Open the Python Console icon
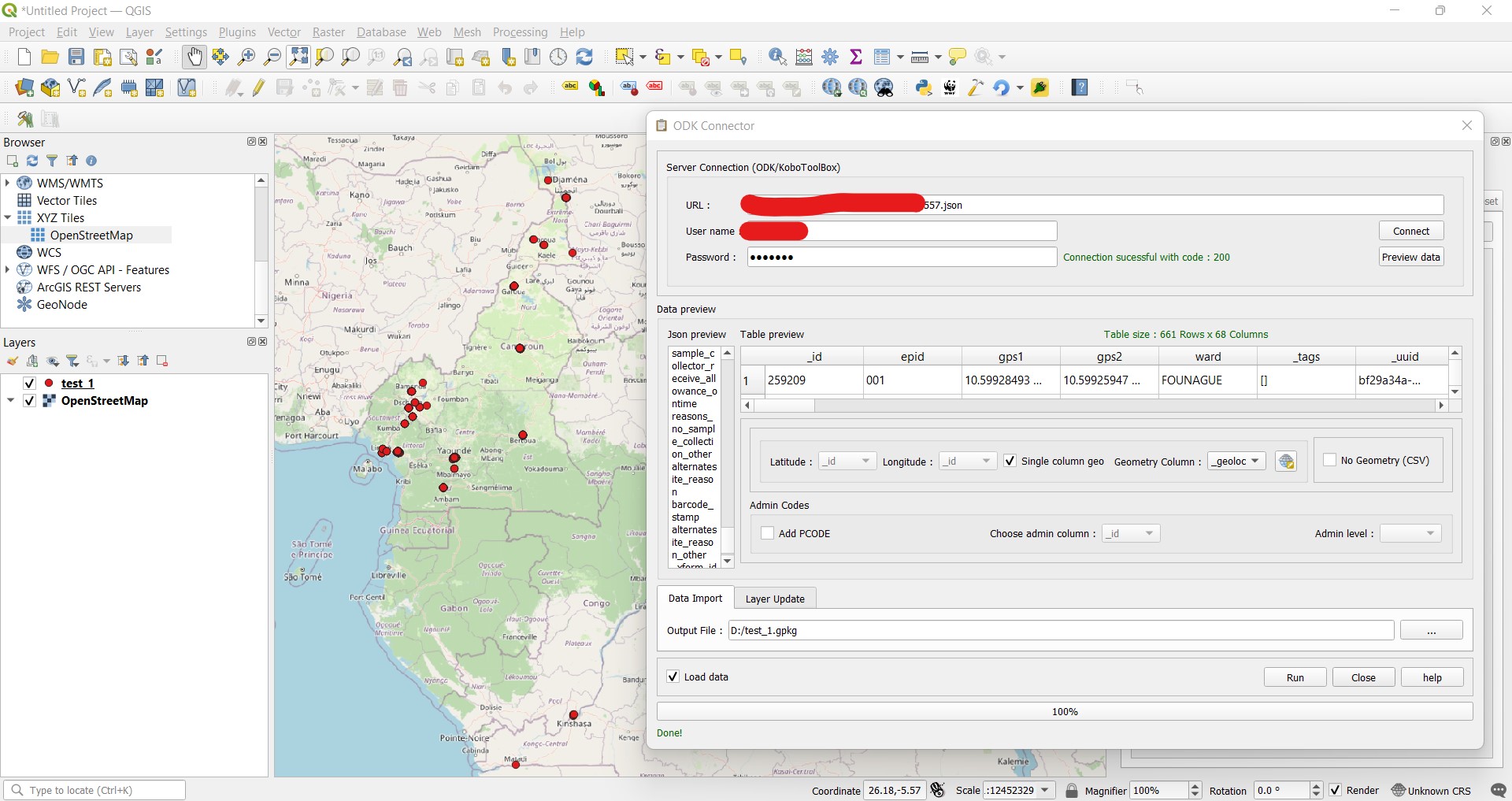This screenshot has width=1512, height=801. click(x=924, y=87)
